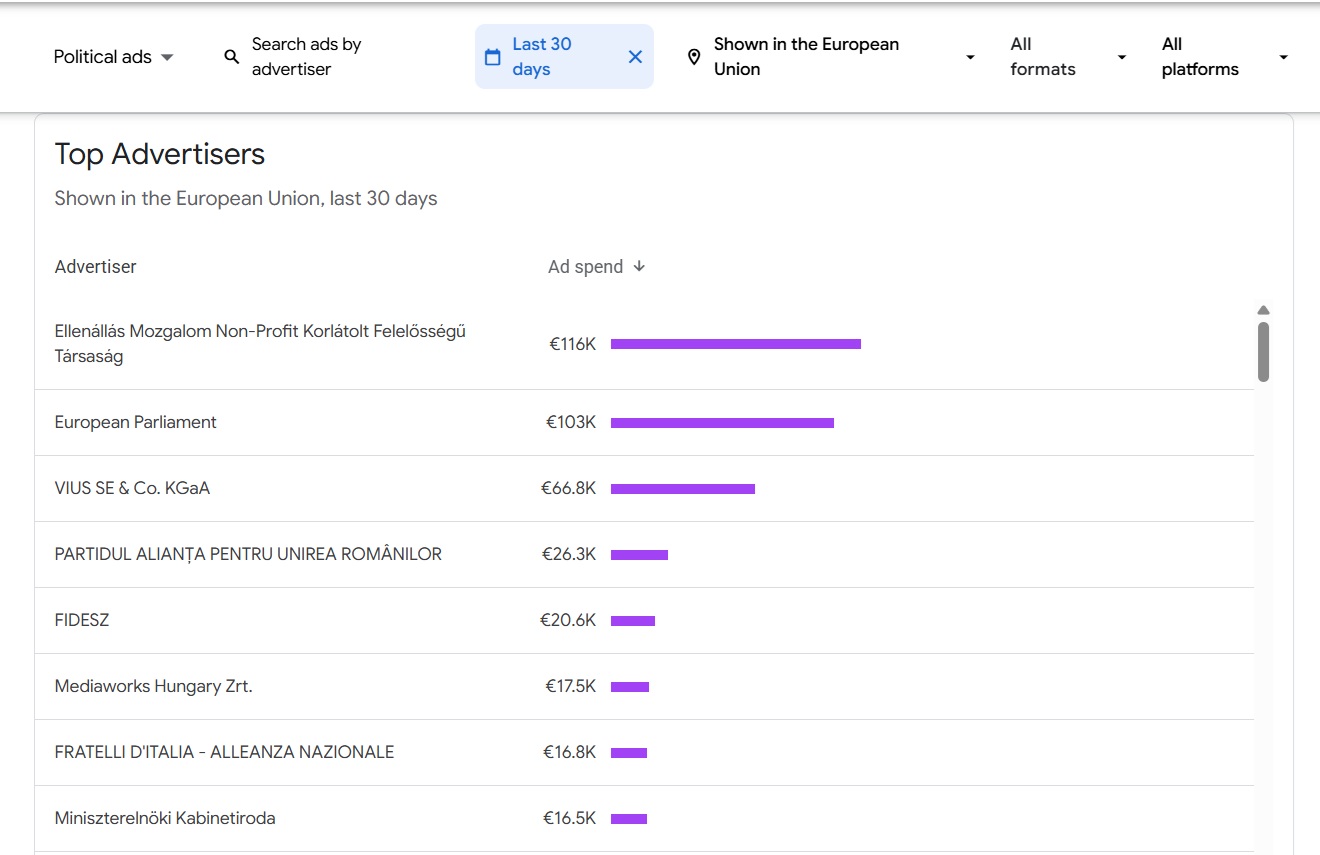Clear the Last 30 days filter
This screenshot has width=1320, height=855.
[635, 57]
